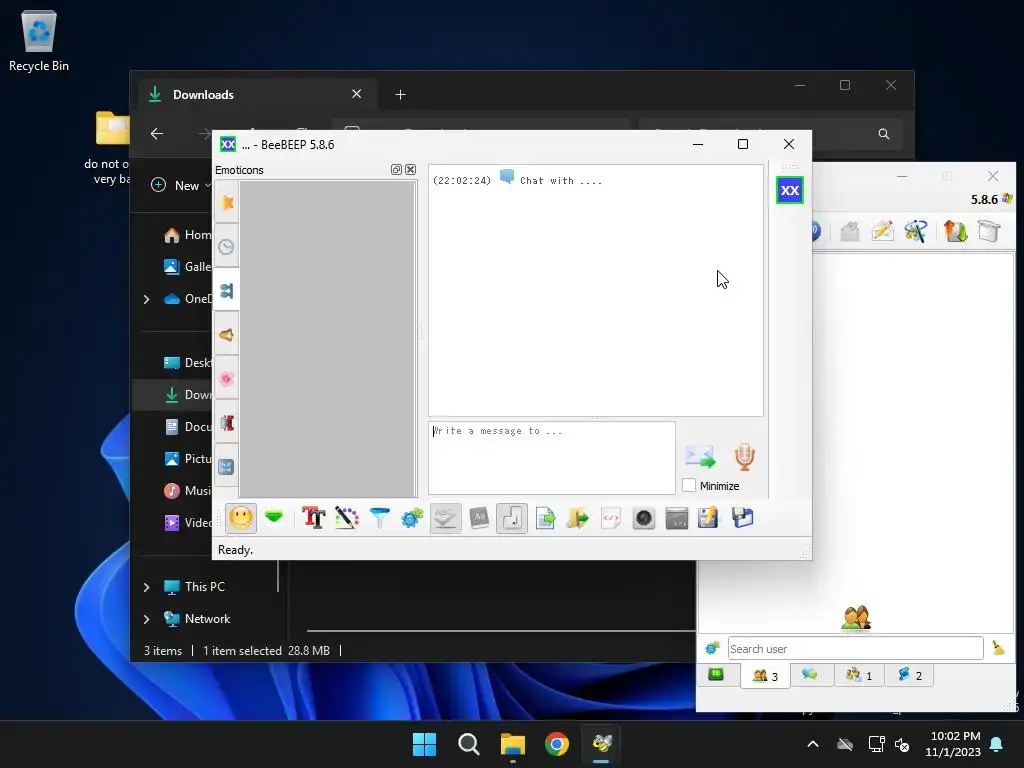Toggle the ABC spell check button
1024x768 pixels.
click(445, 519)
